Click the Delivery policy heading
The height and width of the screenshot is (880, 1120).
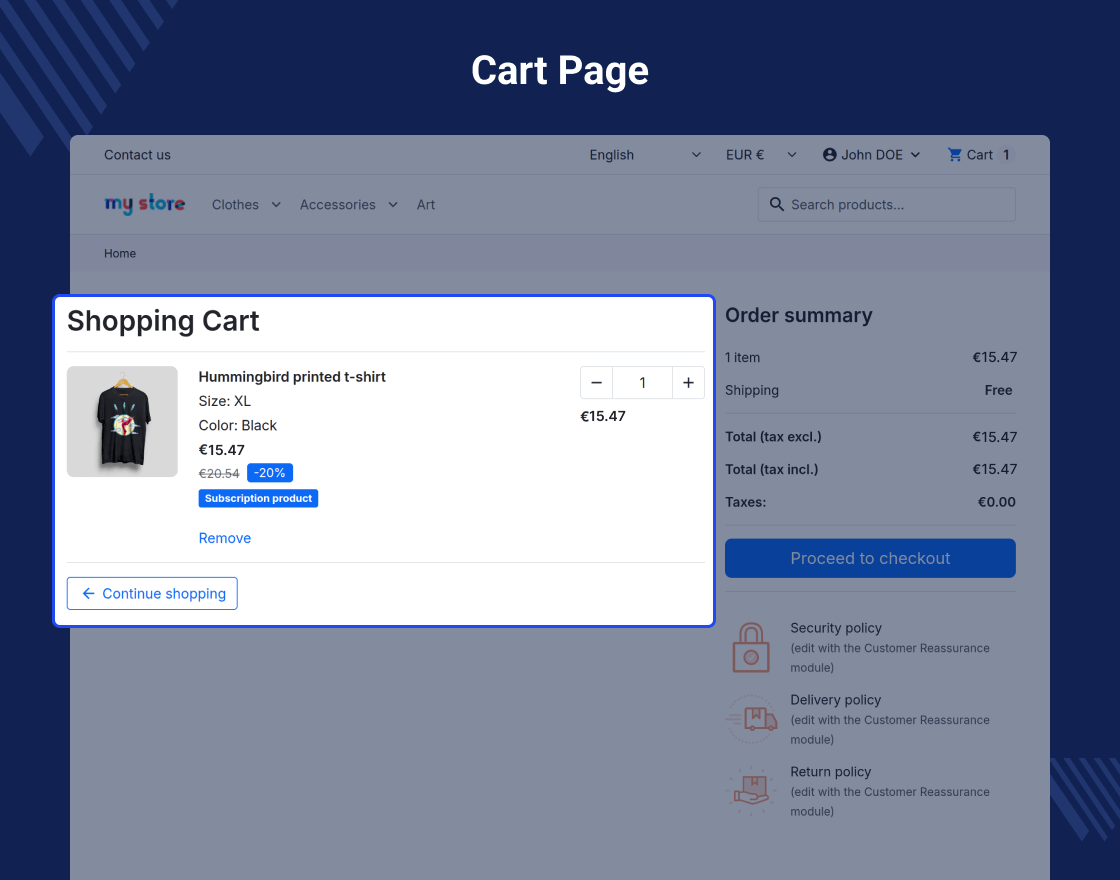click(835, 700)
